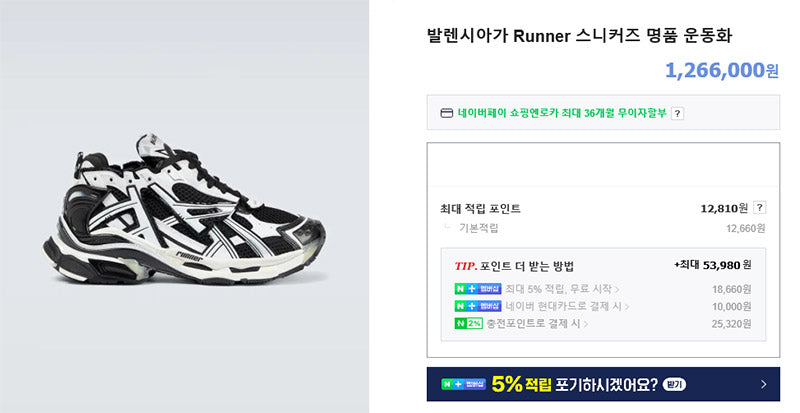Viewport: 800px width, 413px height.
Task: Click the credit card icon beside 네이버페이 쇼핑엔로카
Action: click(x=446, y=113)
